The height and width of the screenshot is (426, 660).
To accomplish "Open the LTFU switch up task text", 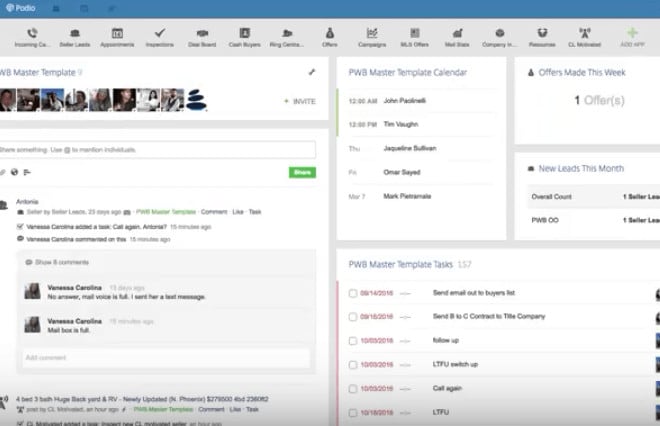I will tap(455, 365).
